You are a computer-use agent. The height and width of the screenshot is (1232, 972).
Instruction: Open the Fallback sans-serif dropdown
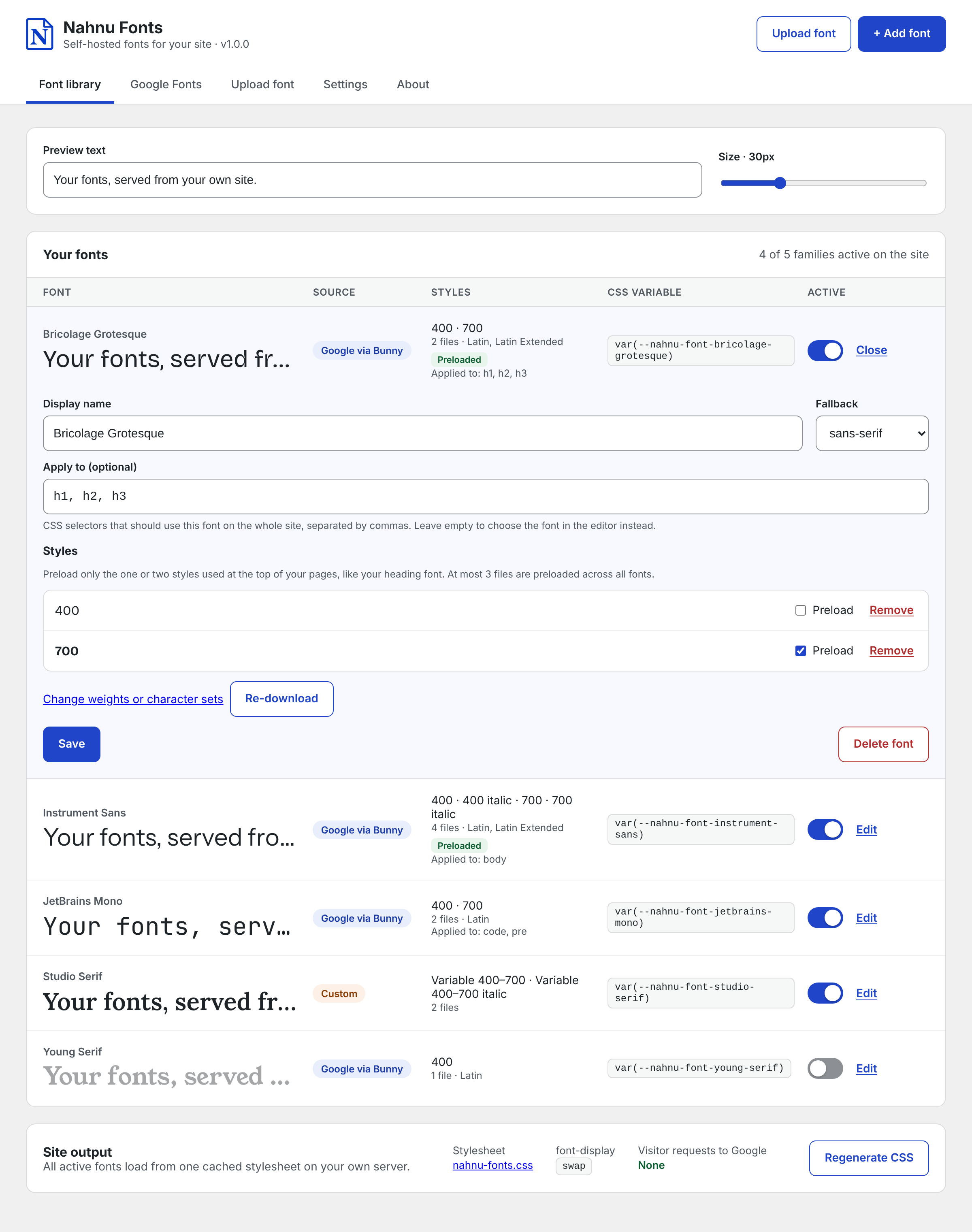[x=872, y=434]
